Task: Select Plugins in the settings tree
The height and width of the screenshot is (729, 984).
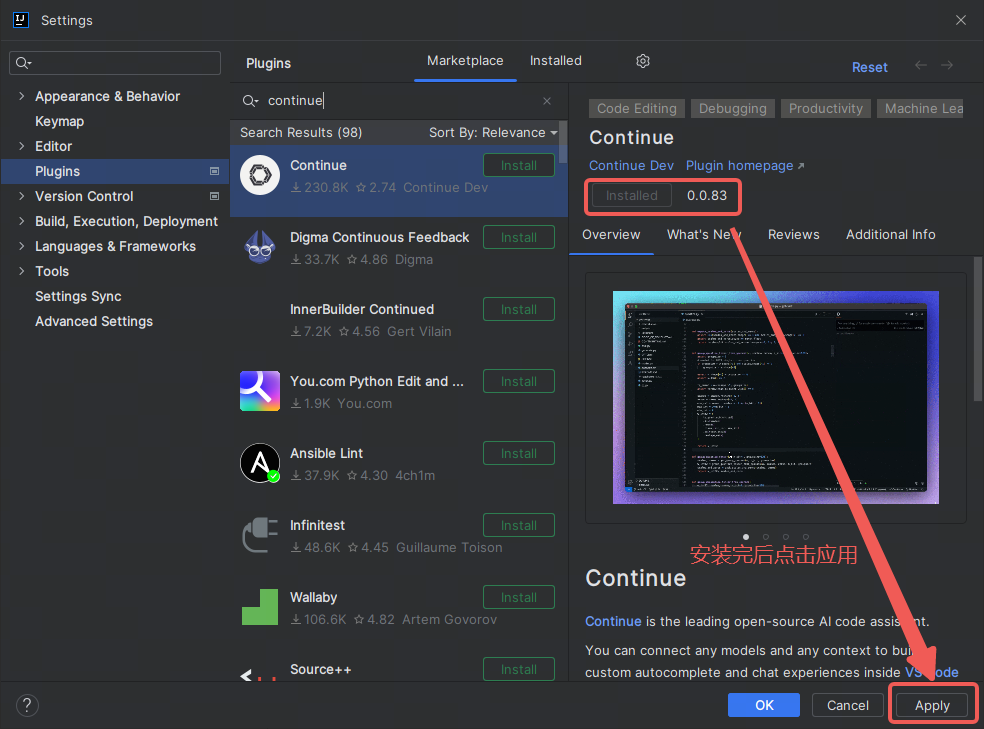Action: [115, 171]
